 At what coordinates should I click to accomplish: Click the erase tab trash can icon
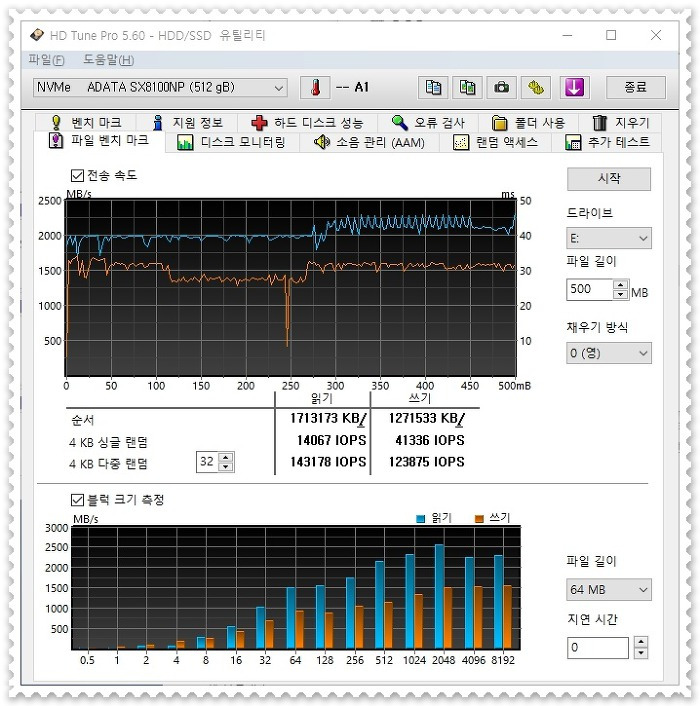pos(599,122)
